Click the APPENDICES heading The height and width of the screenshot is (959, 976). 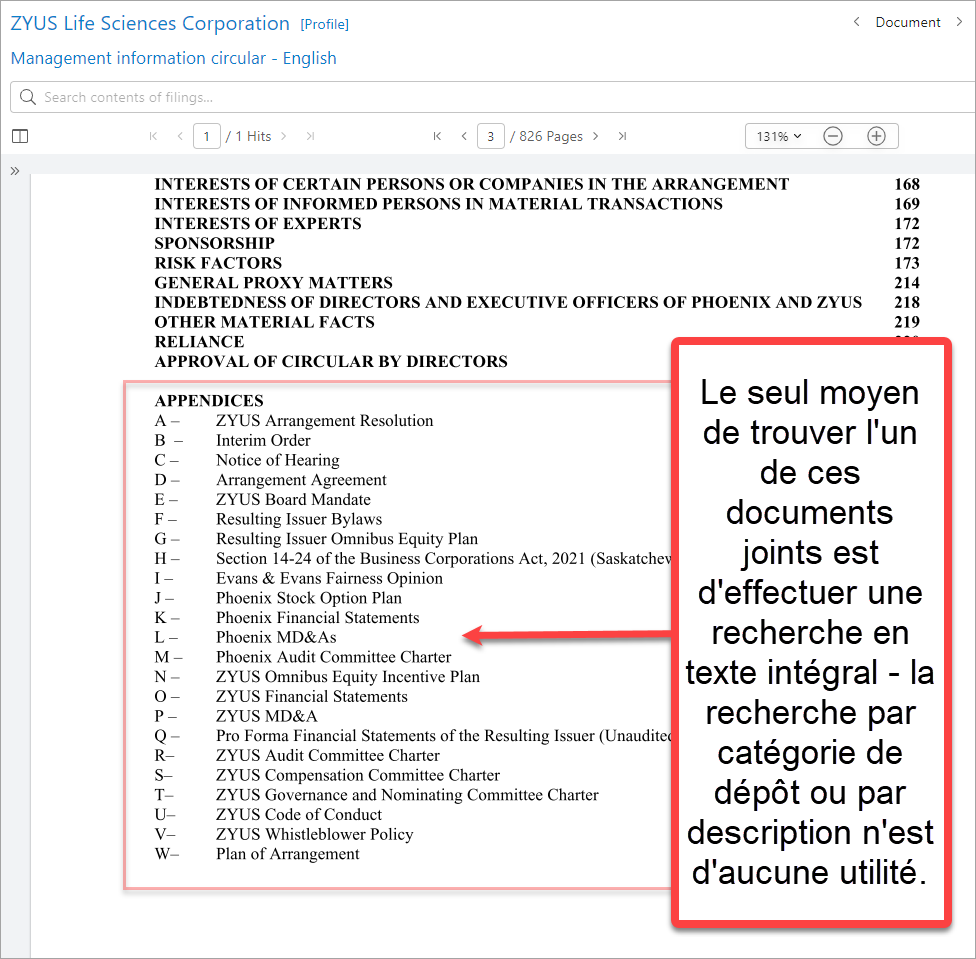click(209, 401)
